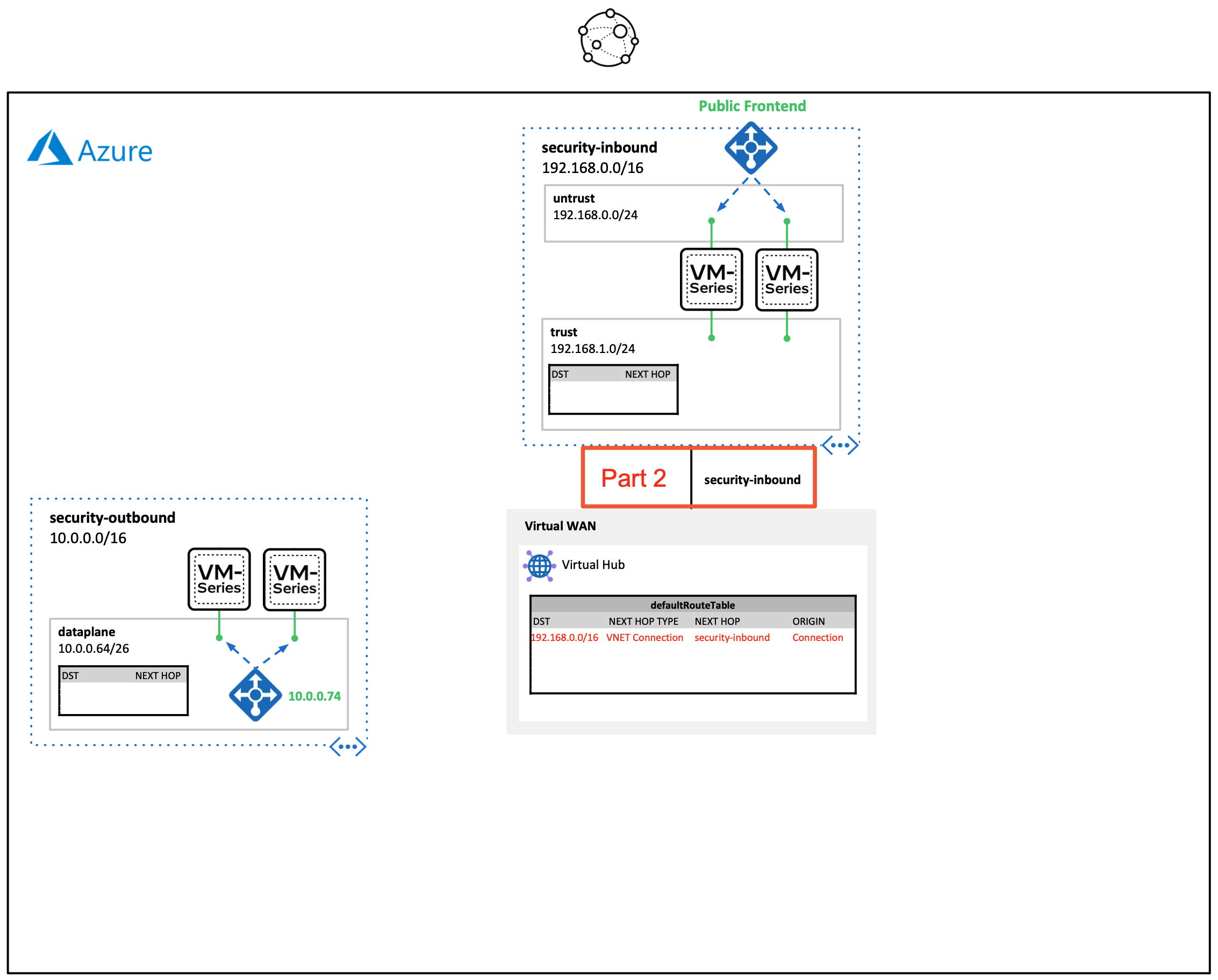Viewport: 1218px width, 980px height.
Task: Click the Virtual WAN title
Action: pos(560,526)
